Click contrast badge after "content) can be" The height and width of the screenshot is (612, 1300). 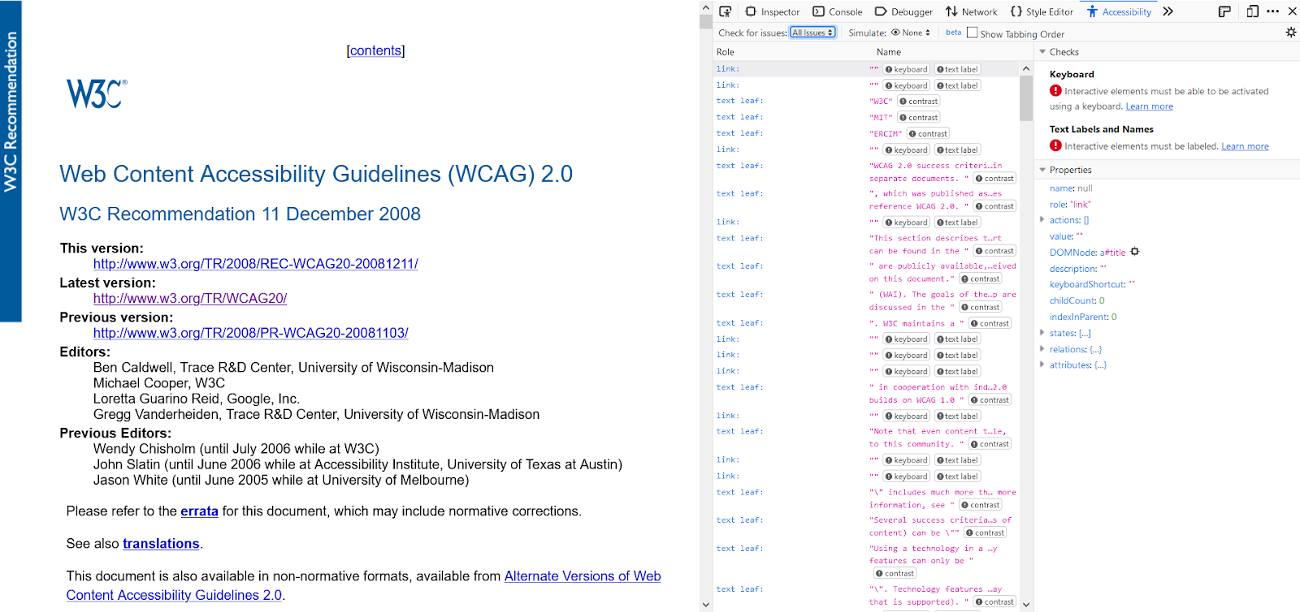(985, 533)
